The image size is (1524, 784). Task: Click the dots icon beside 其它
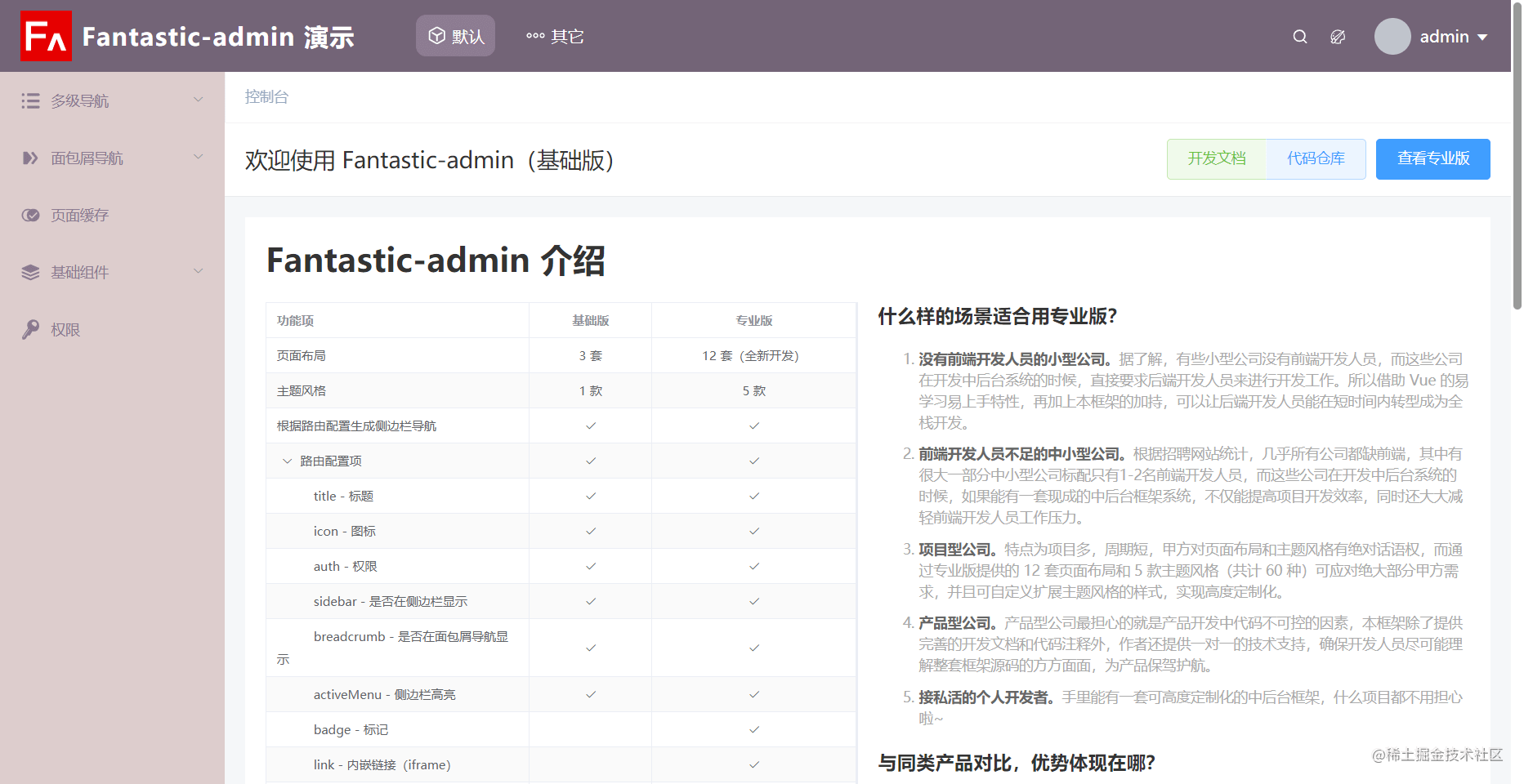click(x=535, y=36)
